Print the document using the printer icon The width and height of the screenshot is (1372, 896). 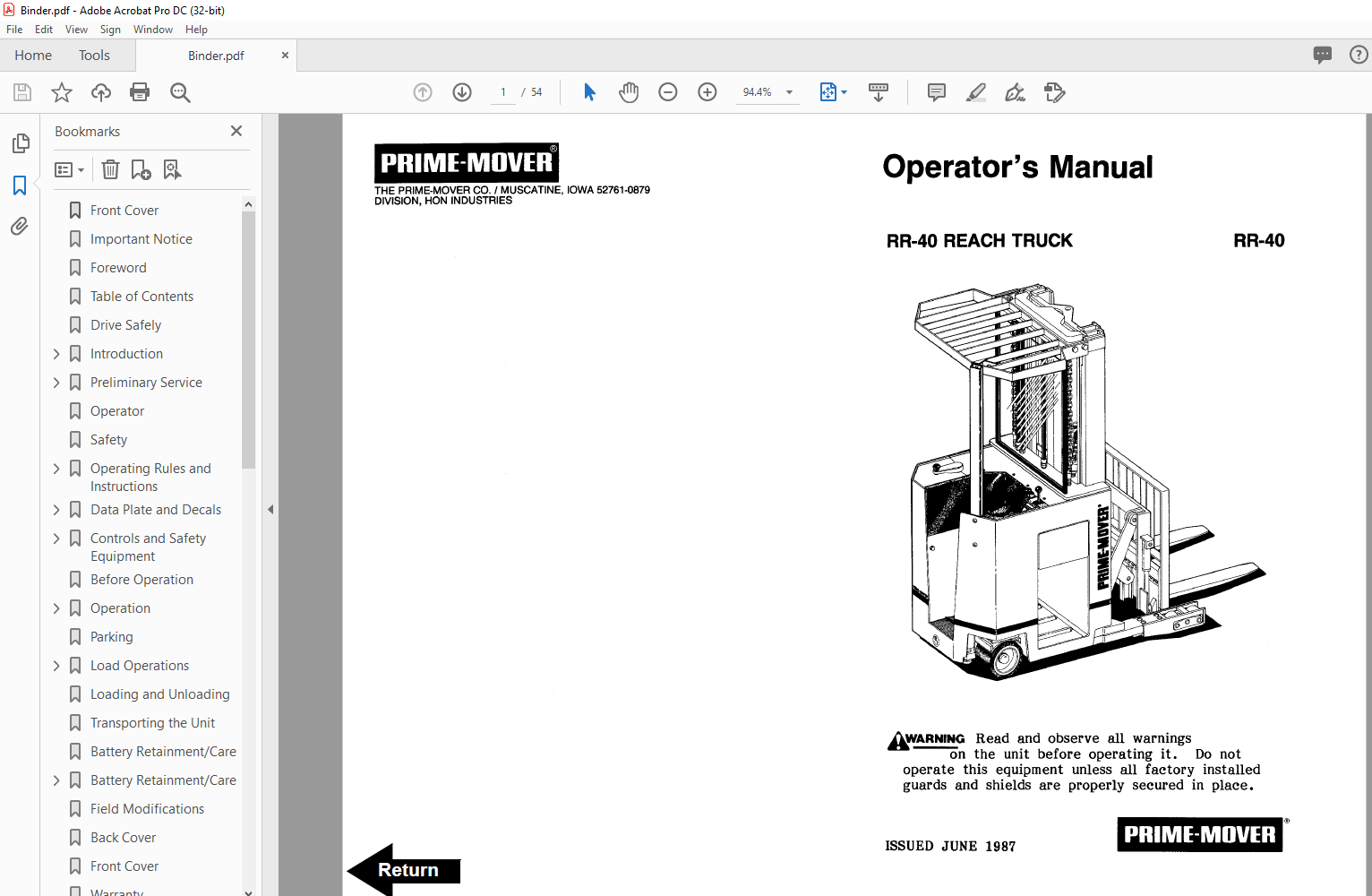(x=140, y=92)
